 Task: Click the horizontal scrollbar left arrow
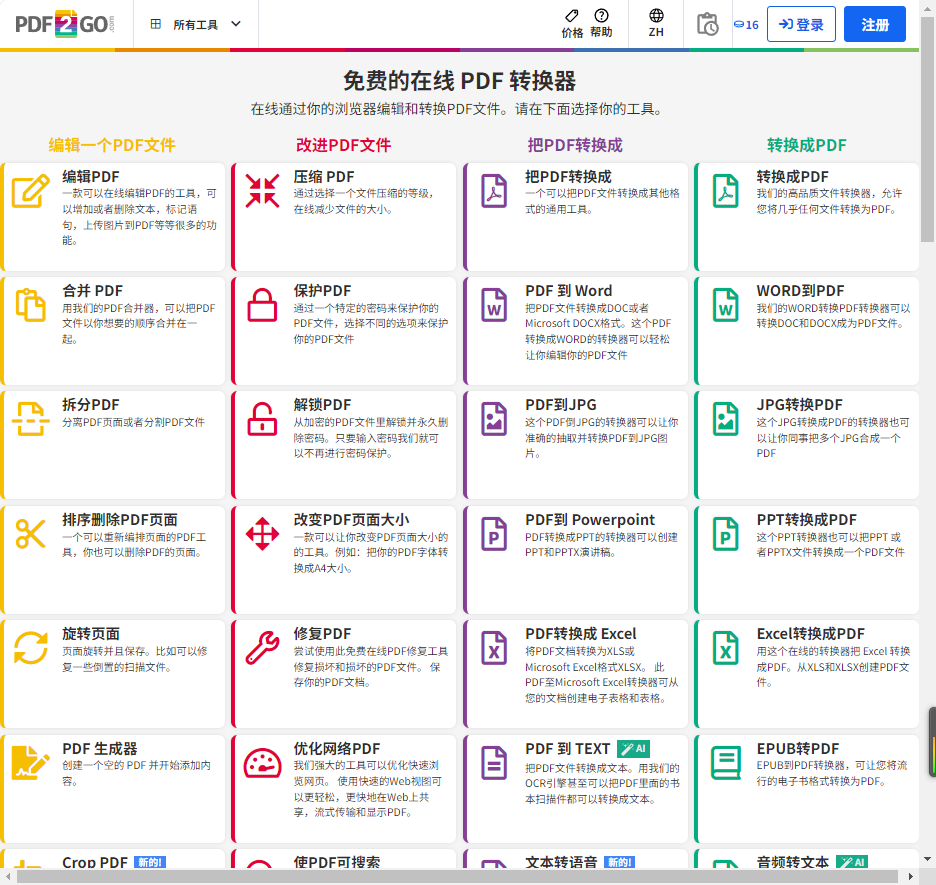click(x=7, y=877)
